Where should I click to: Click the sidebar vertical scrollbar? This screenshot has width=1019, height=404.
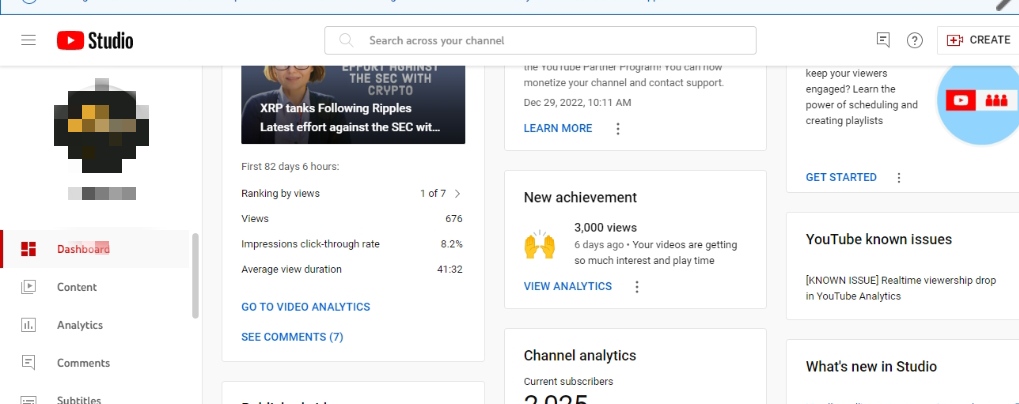[195, 276]
